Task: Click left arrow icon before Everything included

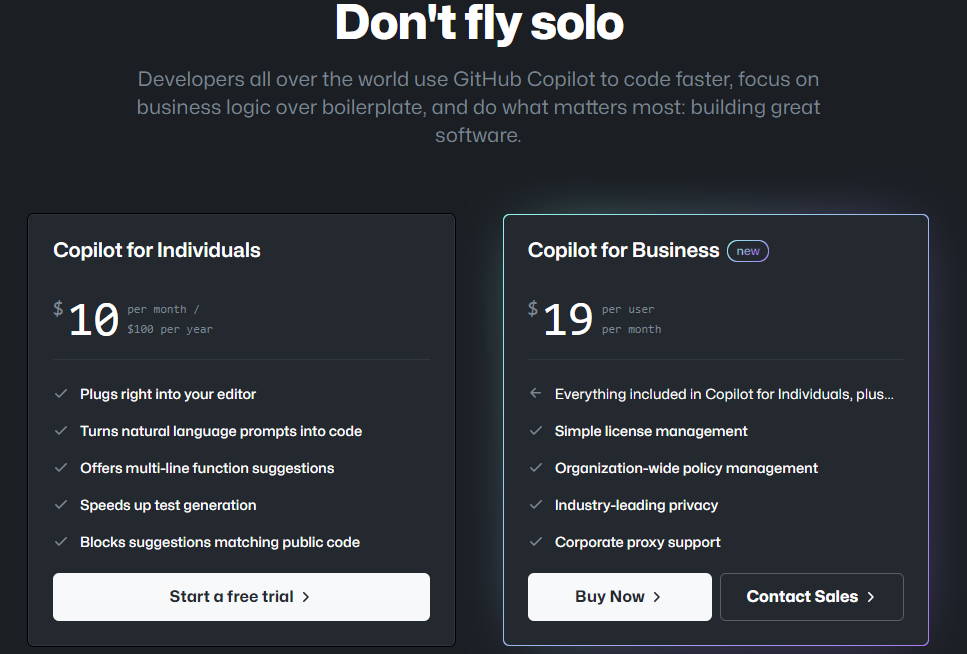Action: (x=536, y=394)
